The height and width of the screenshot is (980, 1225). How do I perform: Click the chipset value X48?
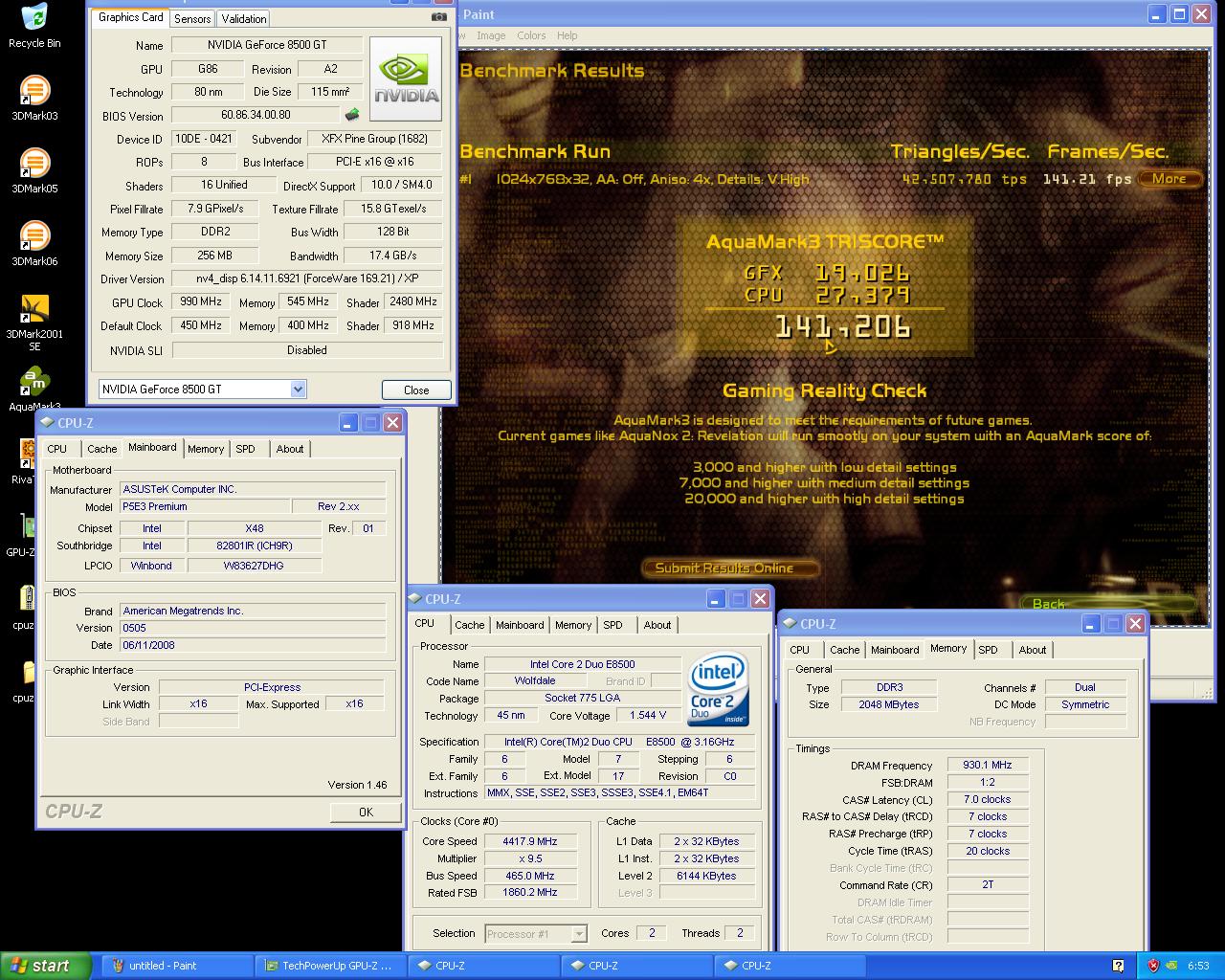(254, 528)
